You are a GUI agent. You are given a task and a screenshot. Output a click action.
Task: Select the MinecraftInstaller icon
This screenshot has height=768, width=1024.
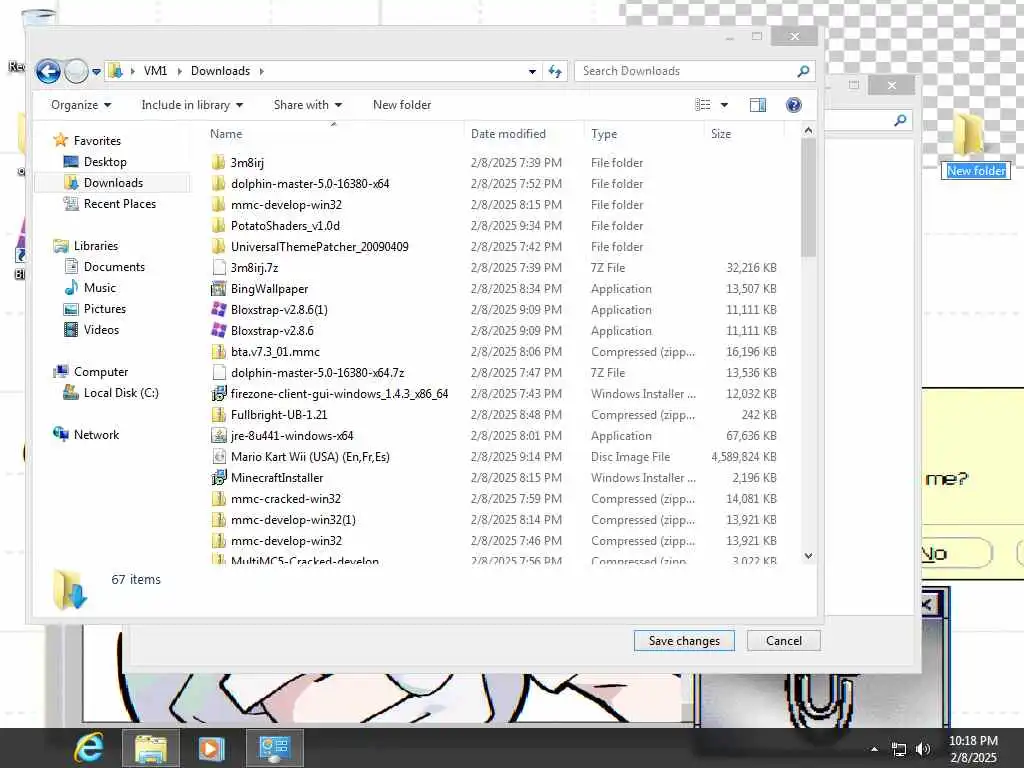pyautogui.click(x=219, y=477)
